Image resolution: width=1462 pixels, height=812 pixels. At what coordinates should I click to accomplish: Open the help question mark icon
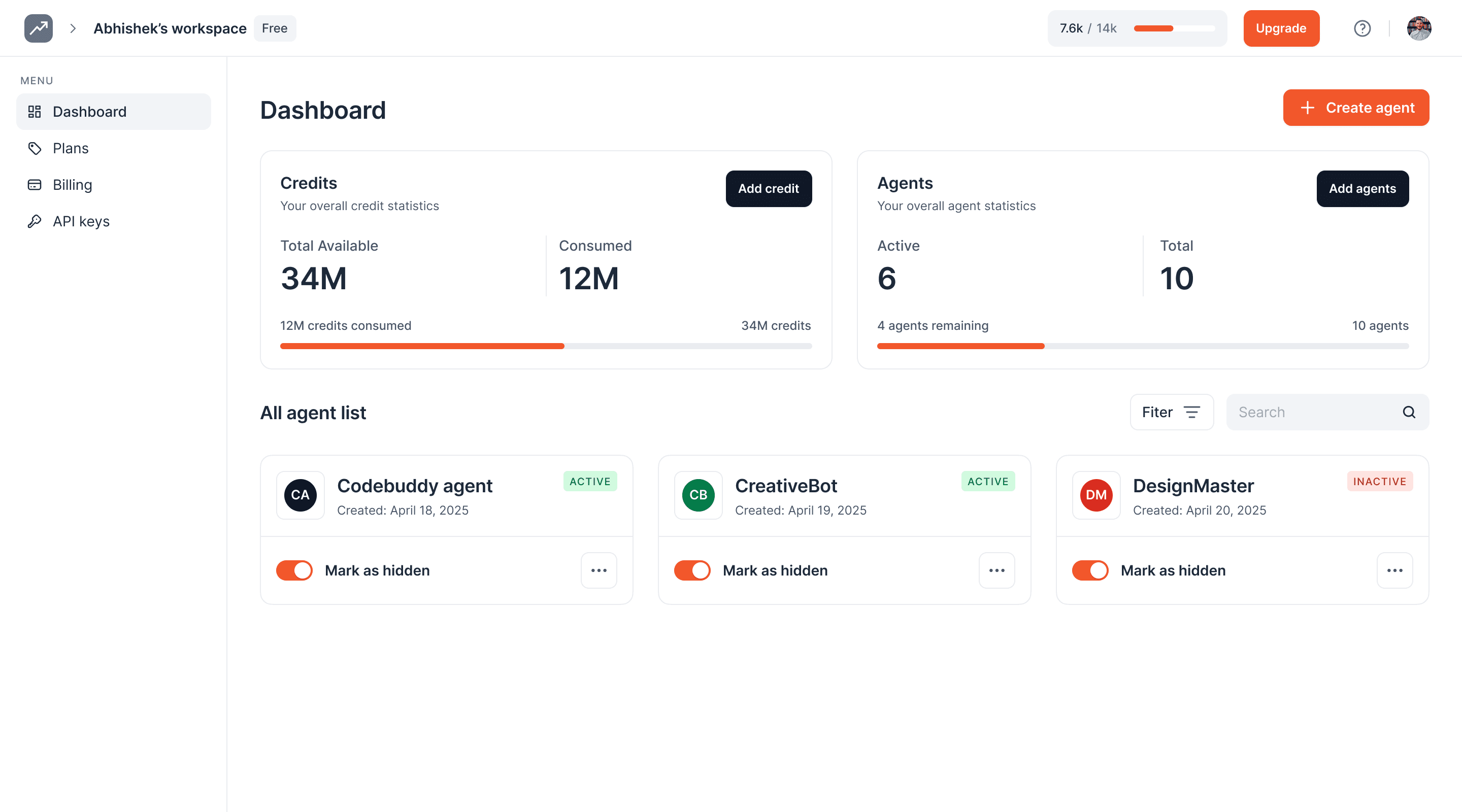(x=1361, y=28)
